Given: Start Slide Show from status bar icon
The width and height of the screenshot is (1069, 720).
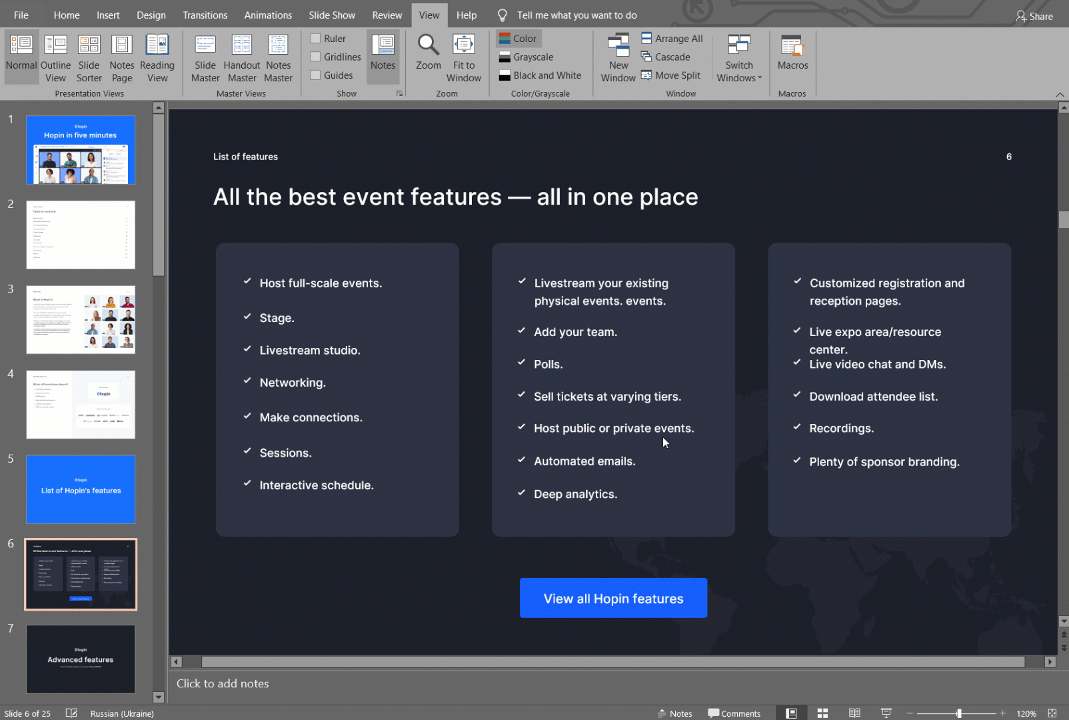Looking at the screenshot, I should (886, 713).
